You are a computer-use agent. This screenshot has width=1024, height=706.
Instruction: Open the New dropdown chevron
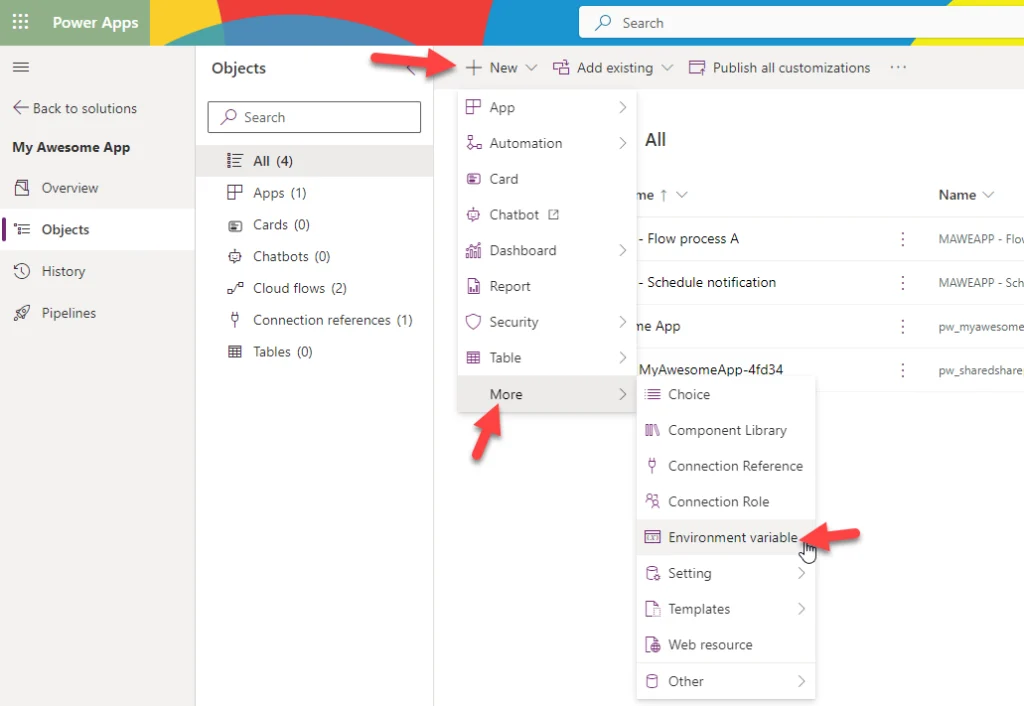pos(531,68)
